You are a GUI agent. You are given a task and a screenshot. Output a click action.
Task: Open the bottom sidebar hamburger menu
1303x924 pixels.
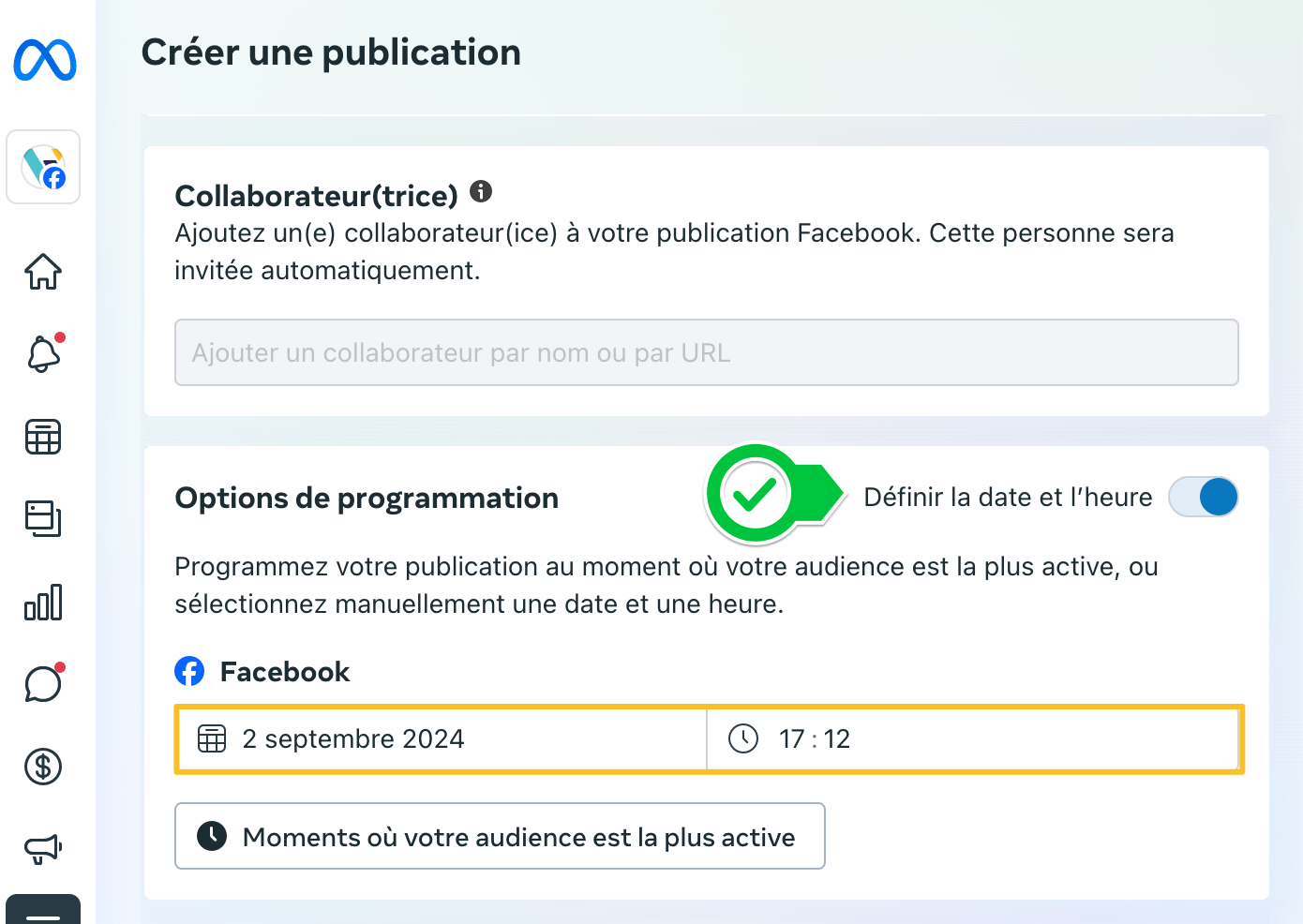click(x=43, y=911)
